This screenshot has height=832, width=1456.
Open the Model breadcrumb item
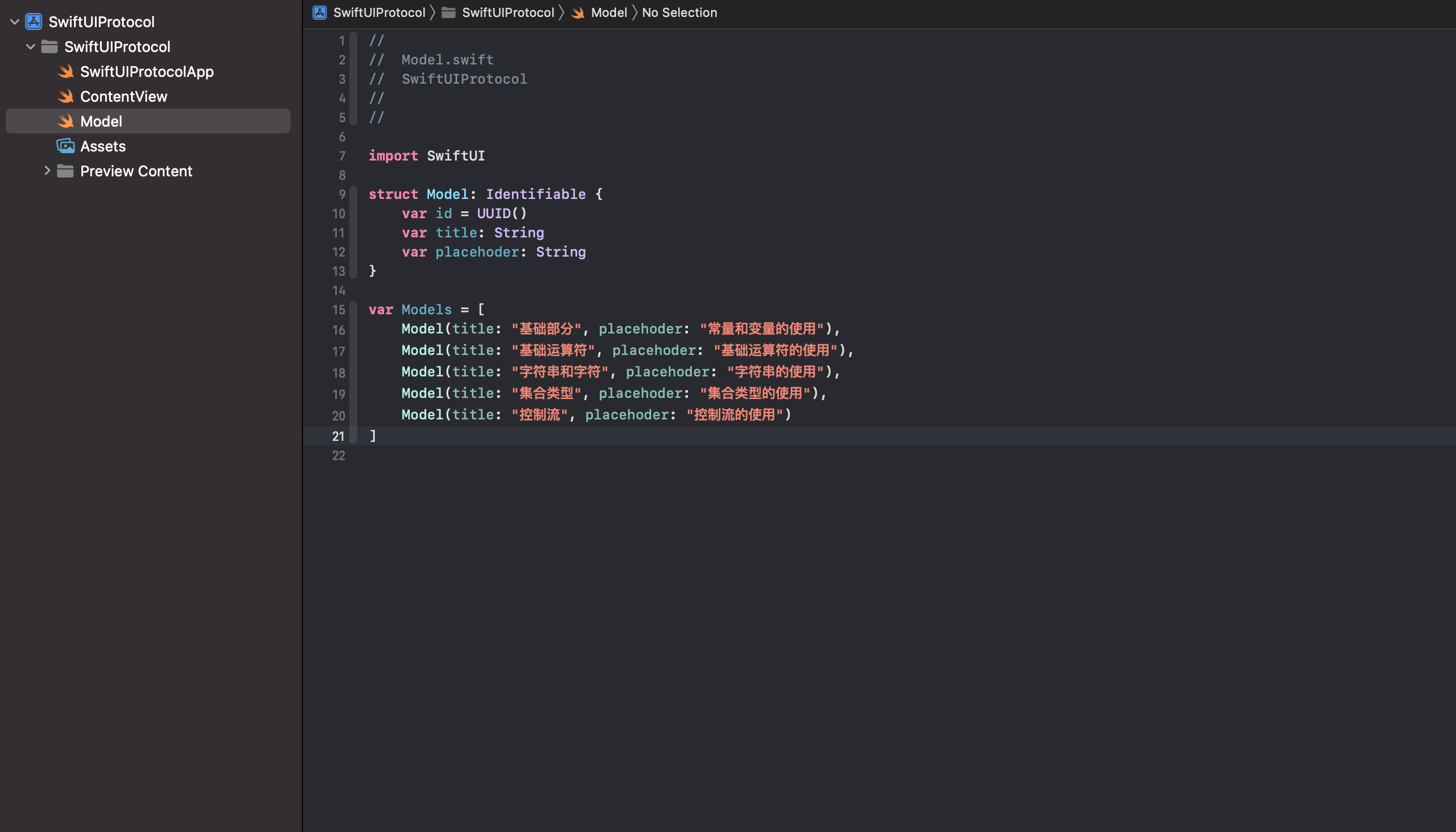coord(609,12)
